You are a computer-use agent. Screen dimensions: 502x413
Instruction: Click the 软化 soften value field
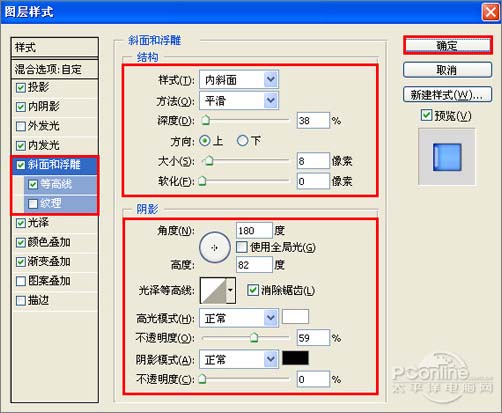click(x=313, y=181)
